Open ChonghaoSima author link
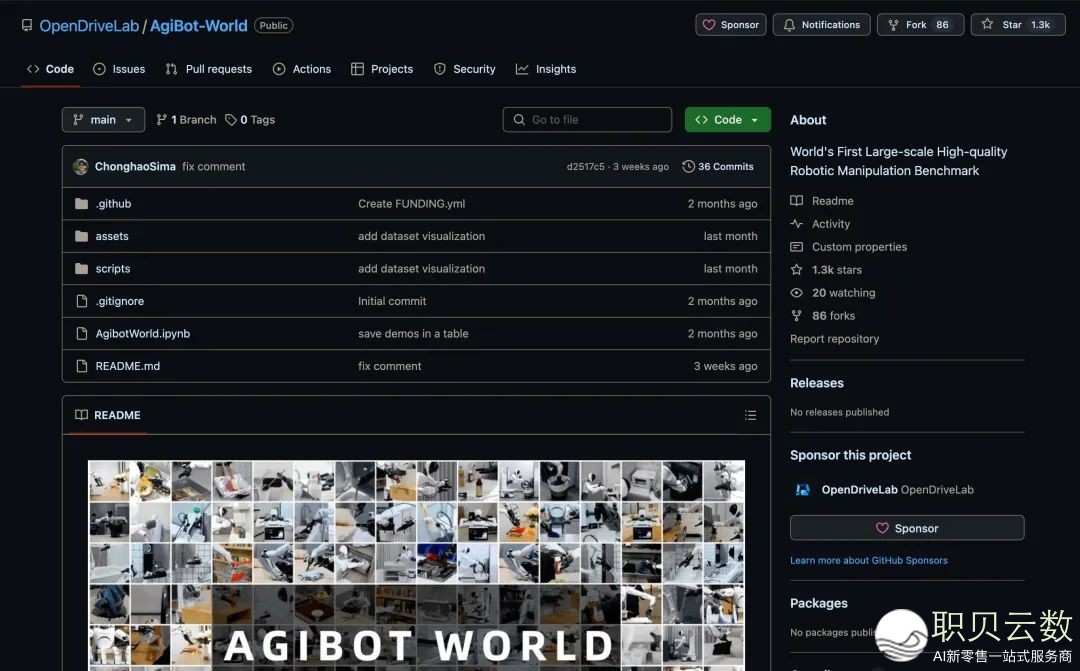Image resolution: width=1080 pixels, height=671 pixels. [135, 167]
